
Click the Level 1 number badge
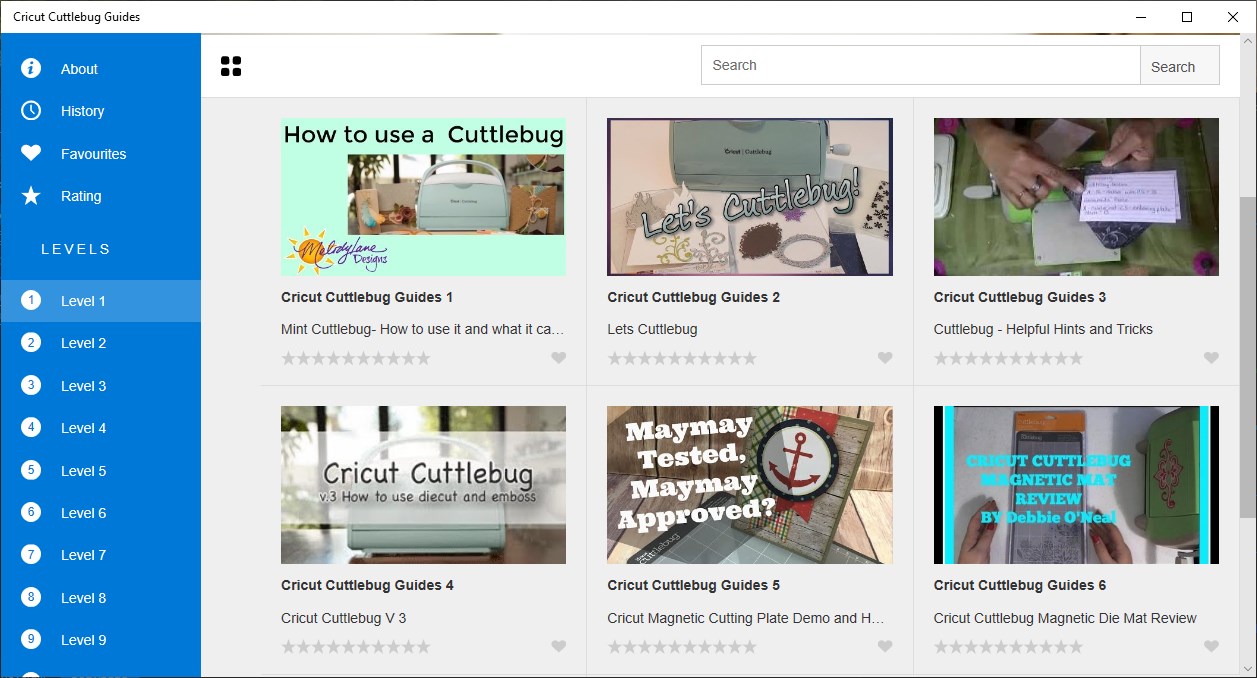31,300
